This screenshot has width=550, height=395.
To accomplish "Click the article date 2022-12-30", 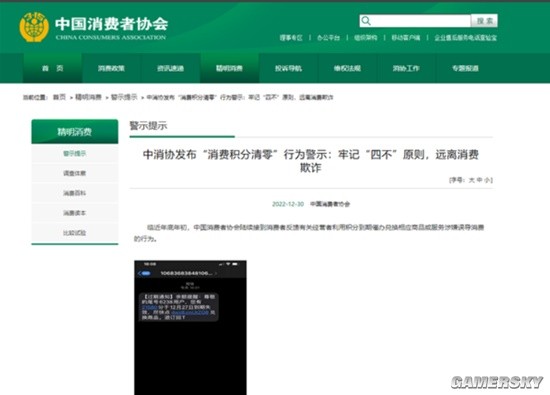I will click(x=288, y=204).
